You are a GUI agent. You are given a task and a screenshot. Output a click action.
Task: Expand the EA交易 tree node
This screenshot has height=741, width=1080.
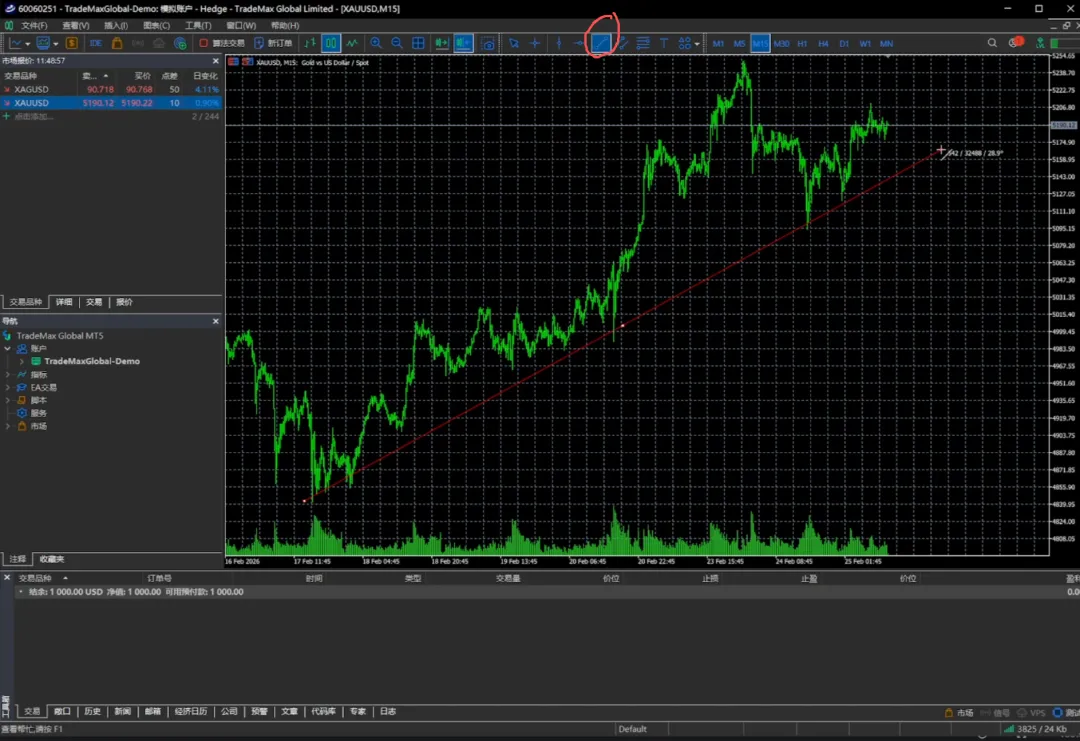8,387
